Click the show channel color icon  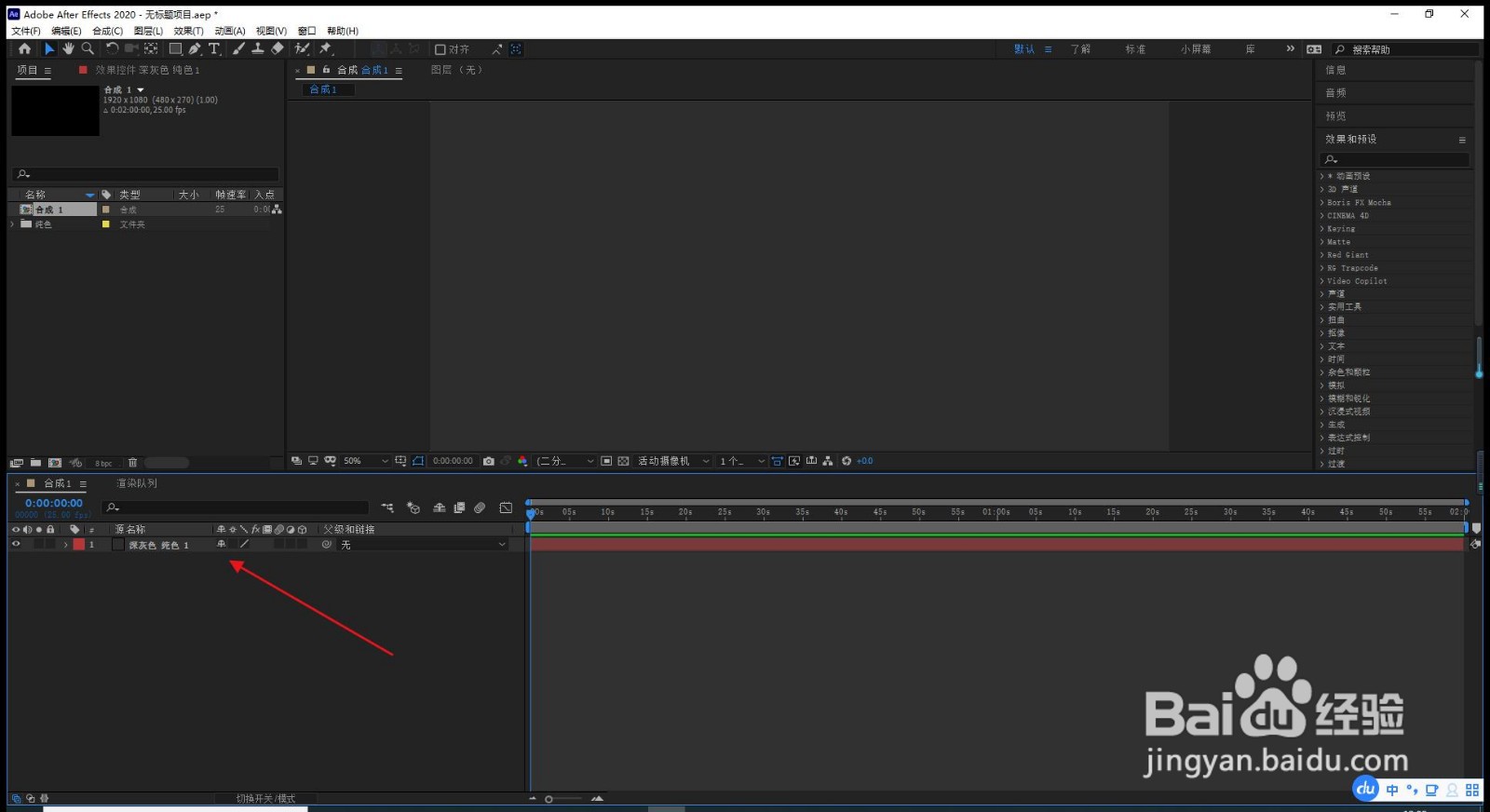pos(522,461)
